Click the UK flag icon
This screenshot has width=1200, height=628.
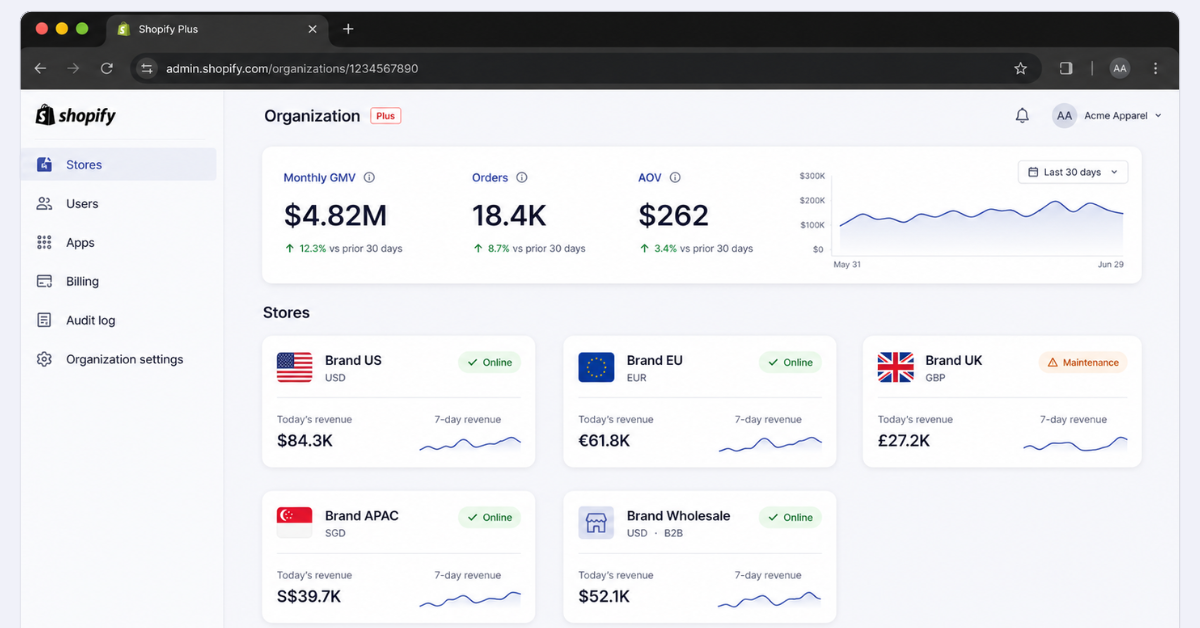pos(896,367)
